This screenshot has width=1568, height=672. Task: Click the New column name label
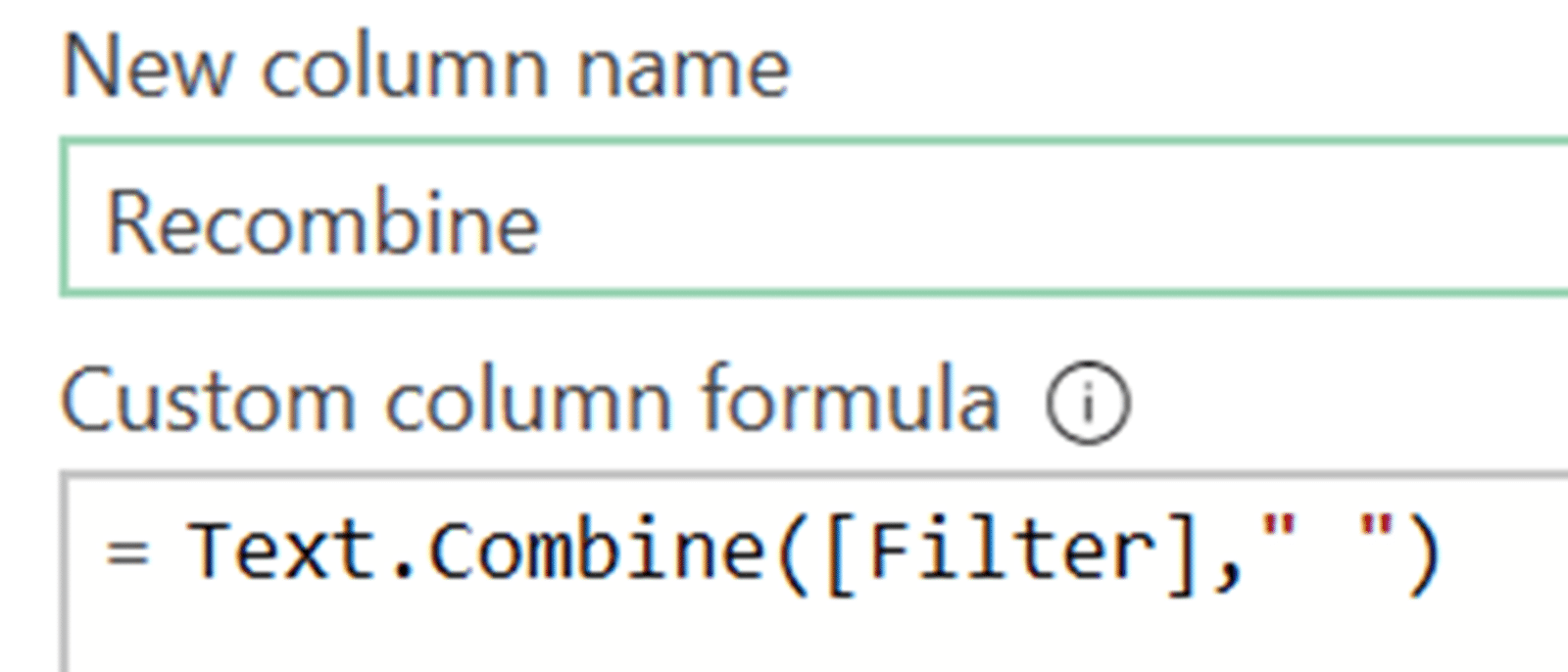425,69
